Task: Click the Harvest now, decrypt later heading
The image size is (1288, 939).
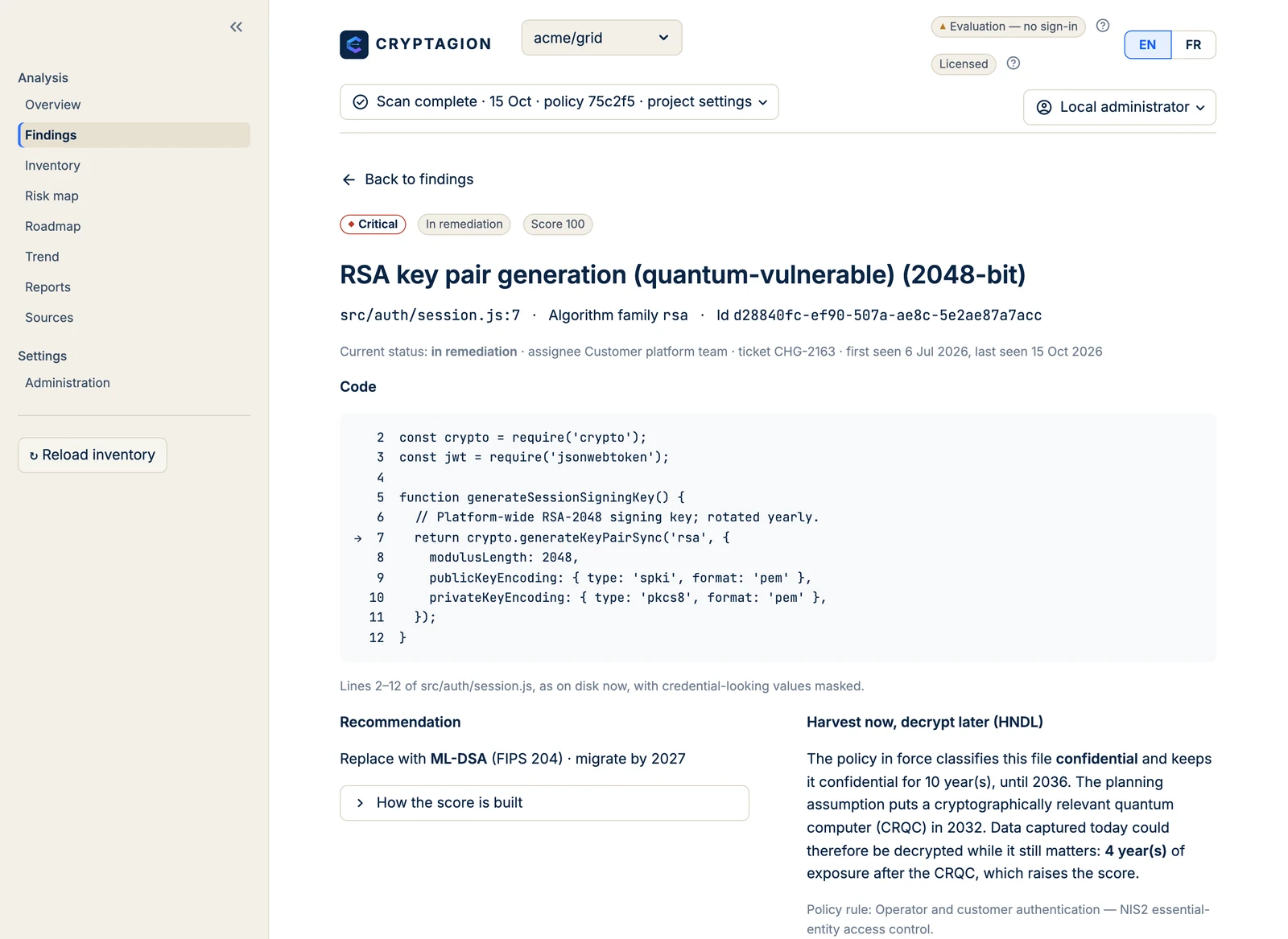Action: tap(925, 723)
